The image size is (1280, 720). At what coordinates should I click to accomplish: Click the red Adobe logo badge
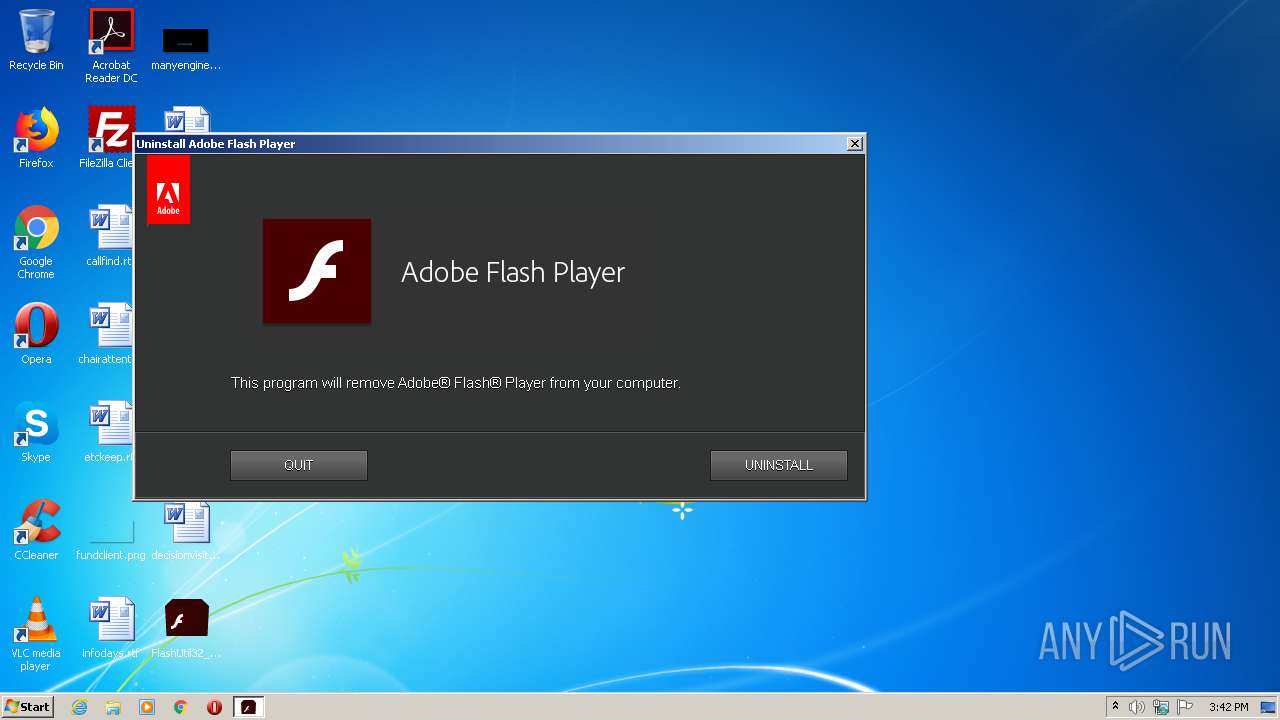[x=168, y=189]
